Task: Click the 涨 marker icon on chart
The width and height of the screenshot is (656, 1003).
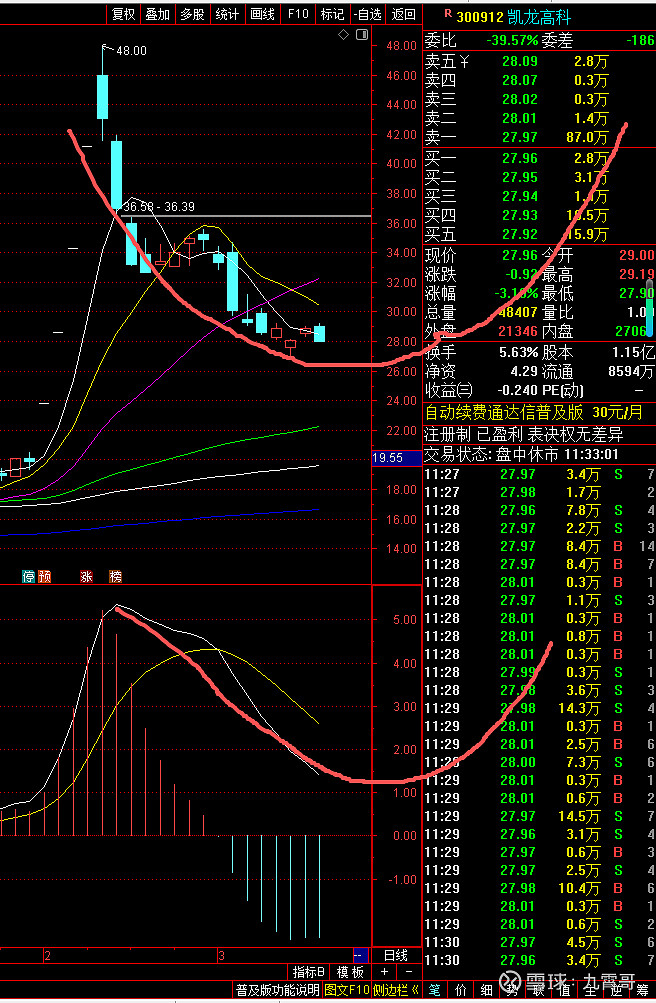Action: coord(86,576)
